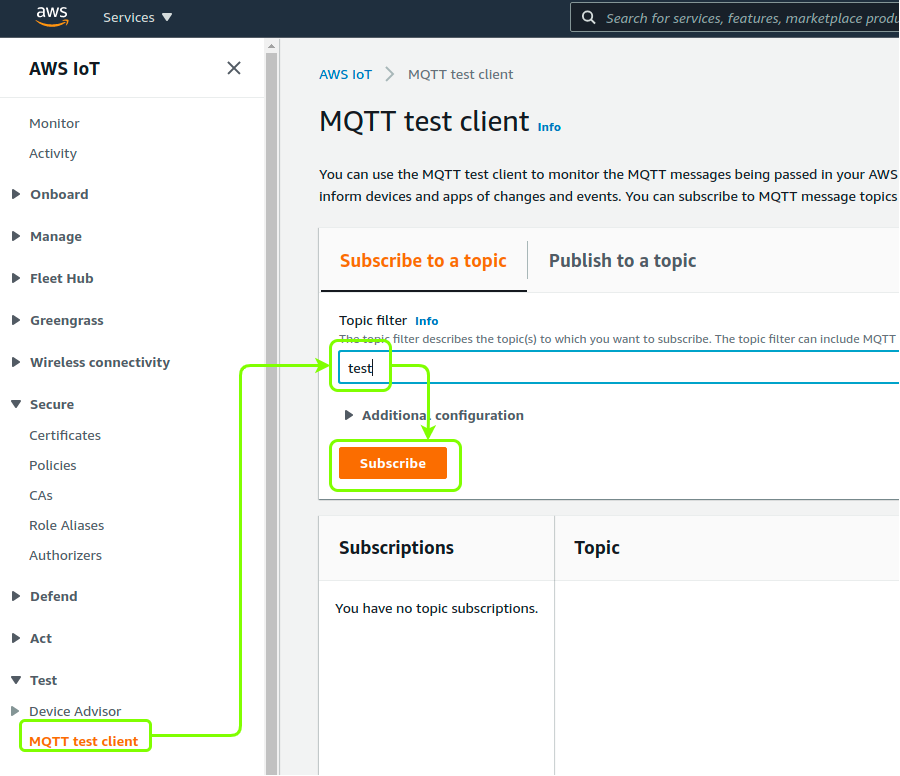This screenshot has height=776, width=900.
Task: Open Certificates under Secure
Action: [65, 435]
